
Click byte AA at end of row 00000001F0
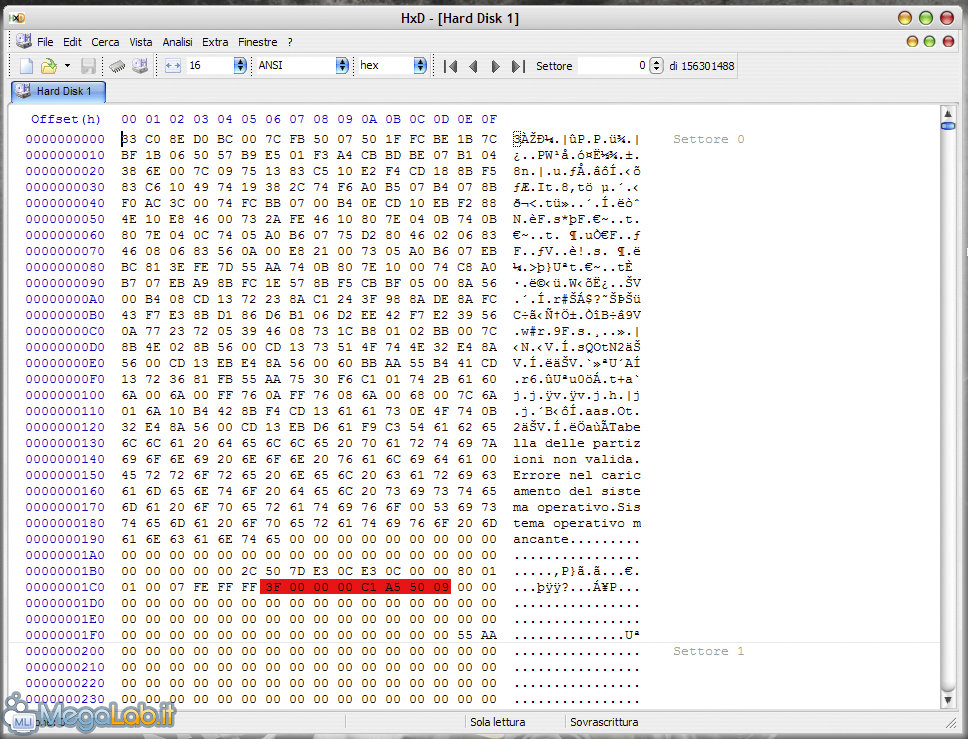pyautogui.click(x=489, y=635)
